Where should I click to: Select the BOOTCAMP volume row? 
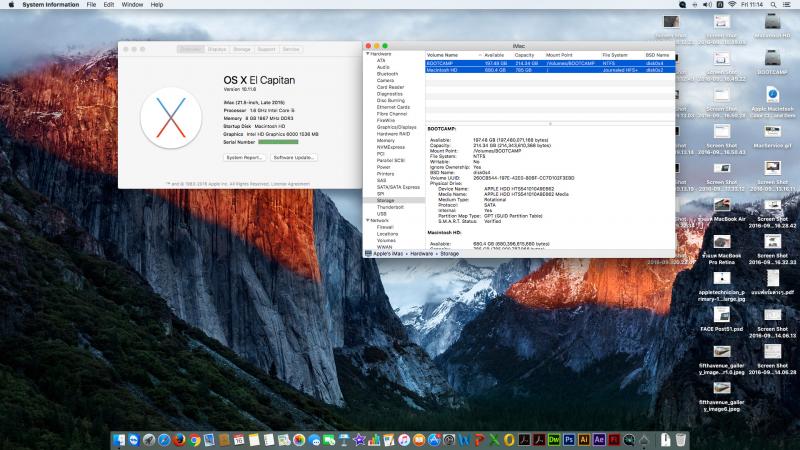(550, 63)
